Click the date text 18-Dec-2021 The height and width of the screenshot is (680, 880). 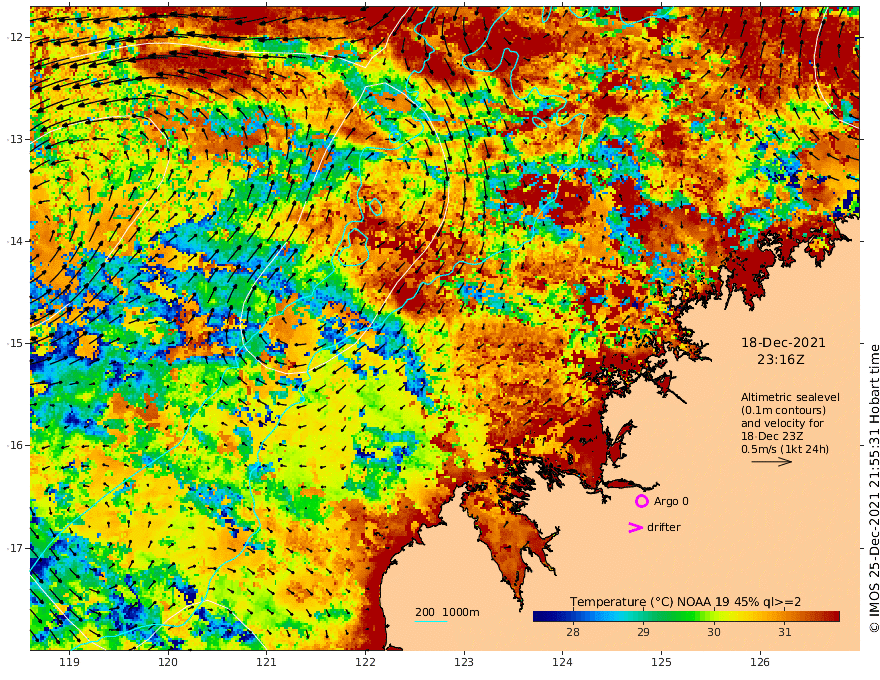783,342
